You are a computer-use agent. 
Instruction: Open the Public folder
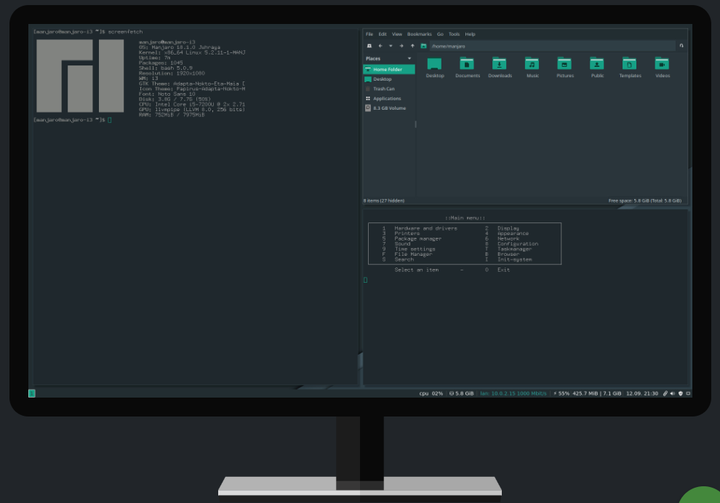pos(597,68)
